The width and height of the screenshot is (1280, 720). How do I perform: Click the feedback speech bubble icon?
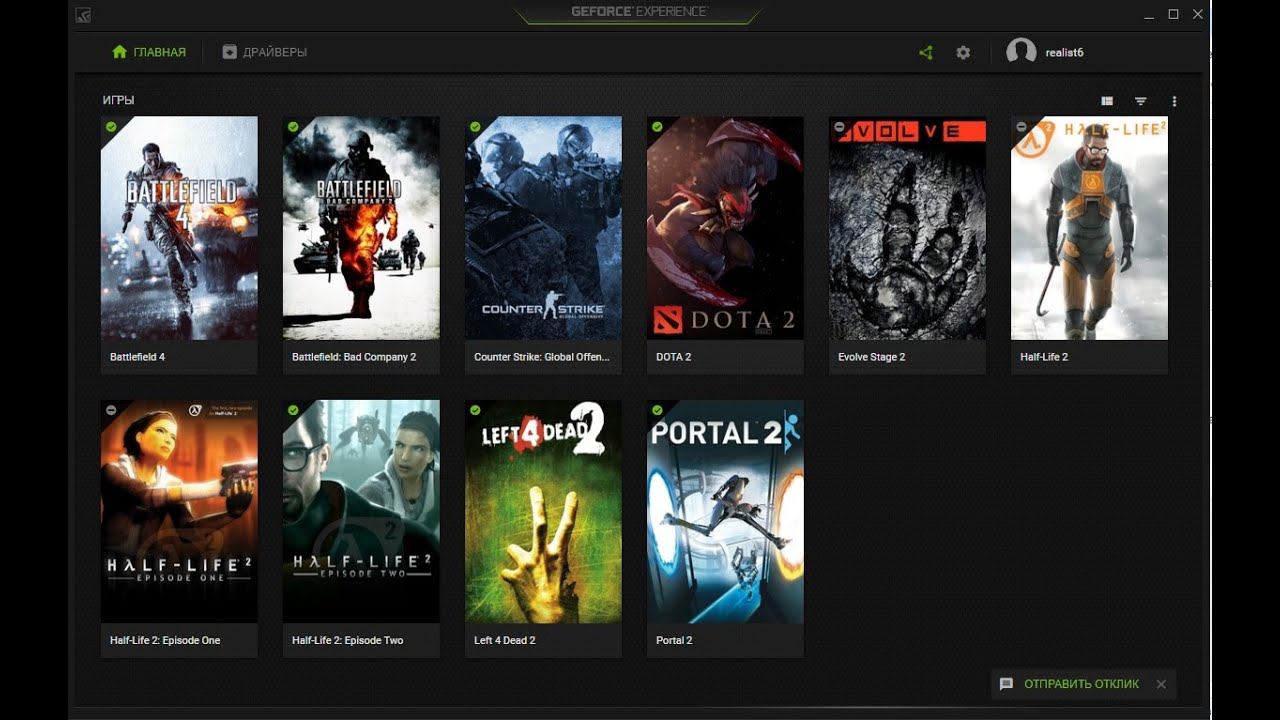[x=1007, y=684]
